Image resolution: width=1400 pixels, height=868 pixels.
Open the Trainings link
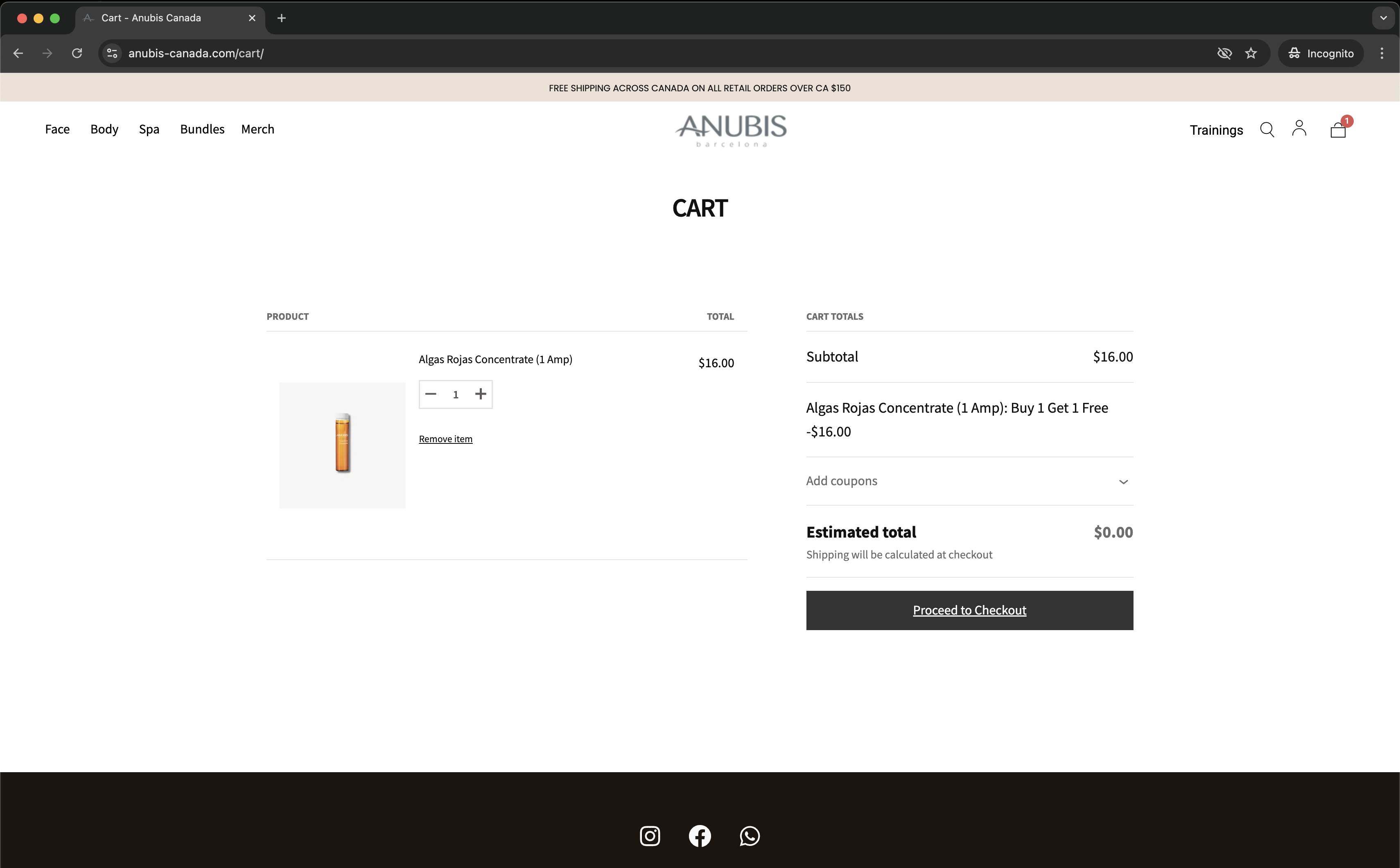(1216, 130)
